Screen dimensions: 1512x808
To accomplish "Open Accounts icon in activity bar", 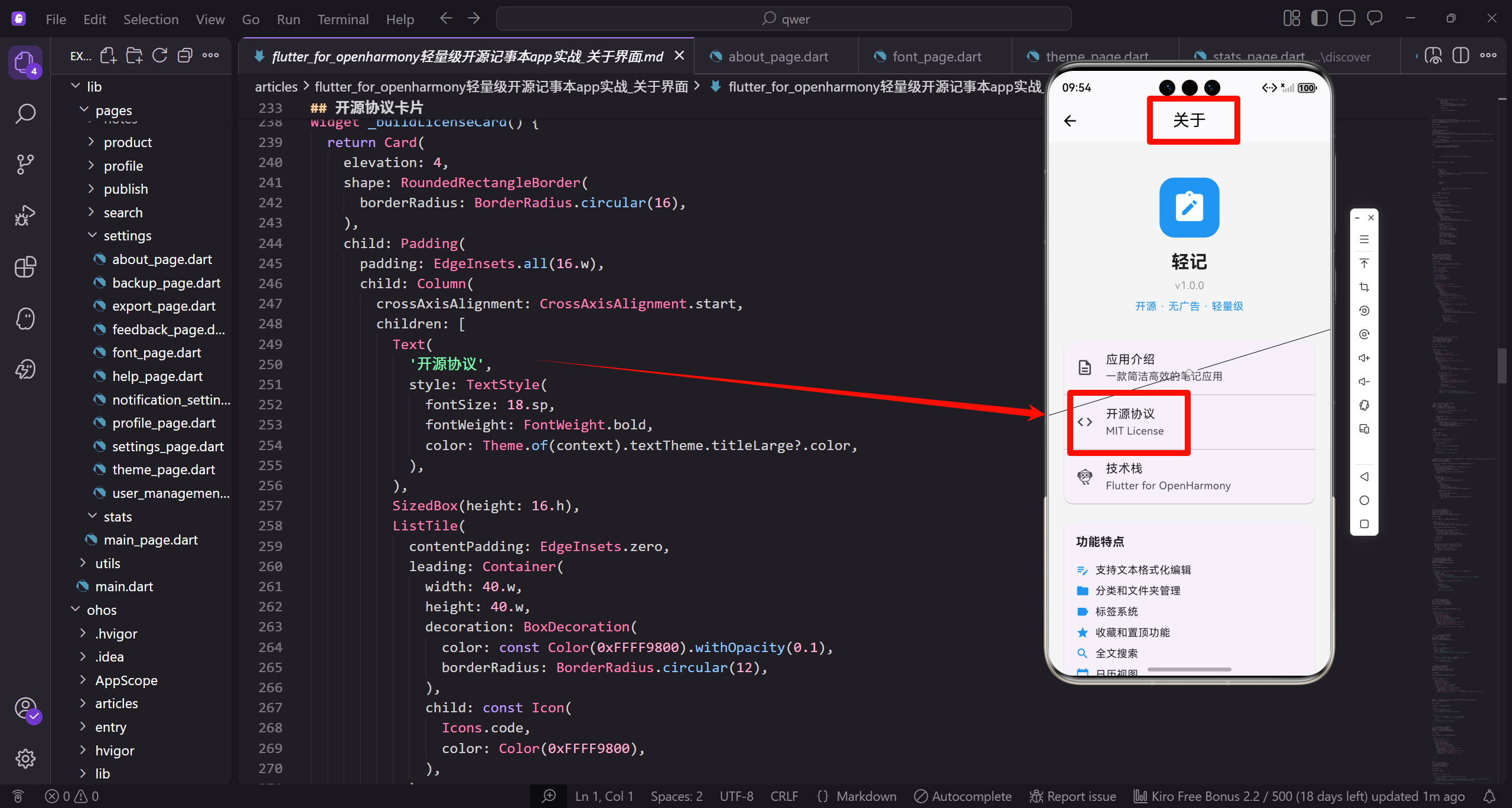I will coord(26,709).
